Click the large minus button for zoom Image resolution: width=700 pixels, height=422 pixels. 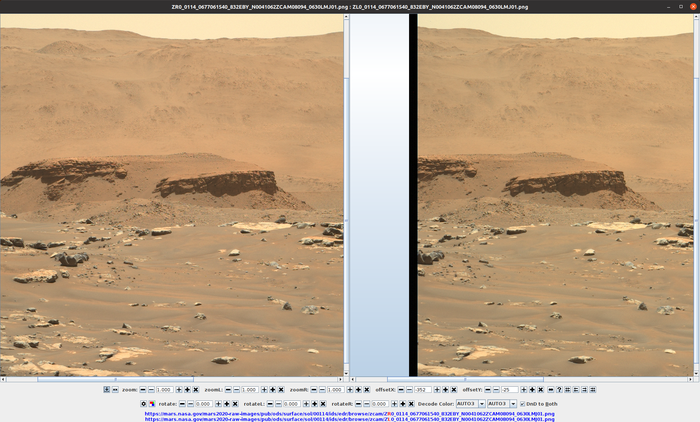coord(143,390)
